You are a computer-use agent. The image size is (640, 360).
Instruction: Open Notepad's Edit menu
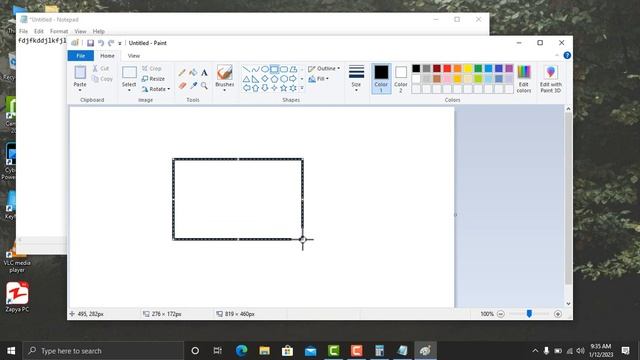pos(39,31)
